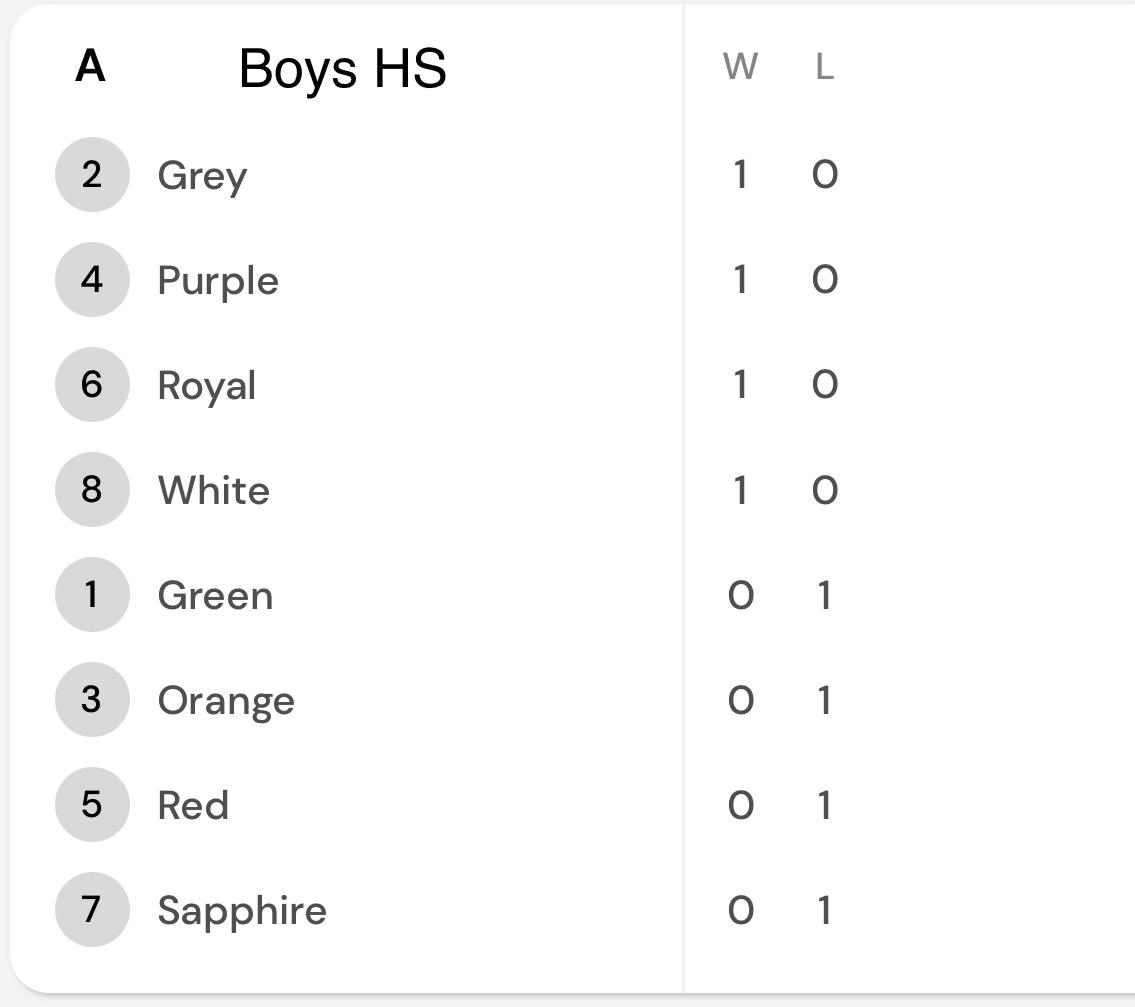Screen dimensions: 1135x1007
Task: Click the pool letter A label
Action: tap(90, 66)
